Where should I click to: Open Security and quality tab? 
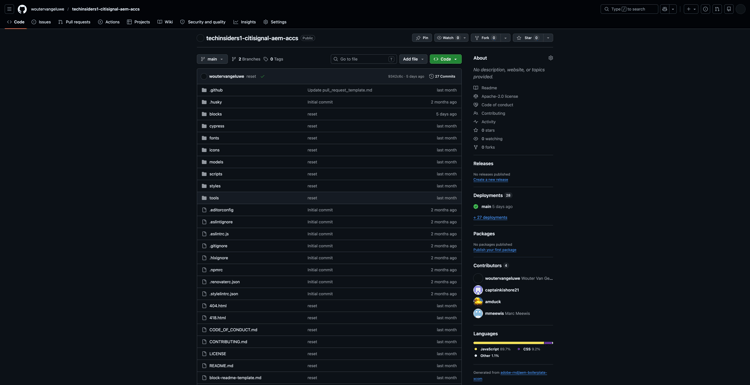point(203,22)
